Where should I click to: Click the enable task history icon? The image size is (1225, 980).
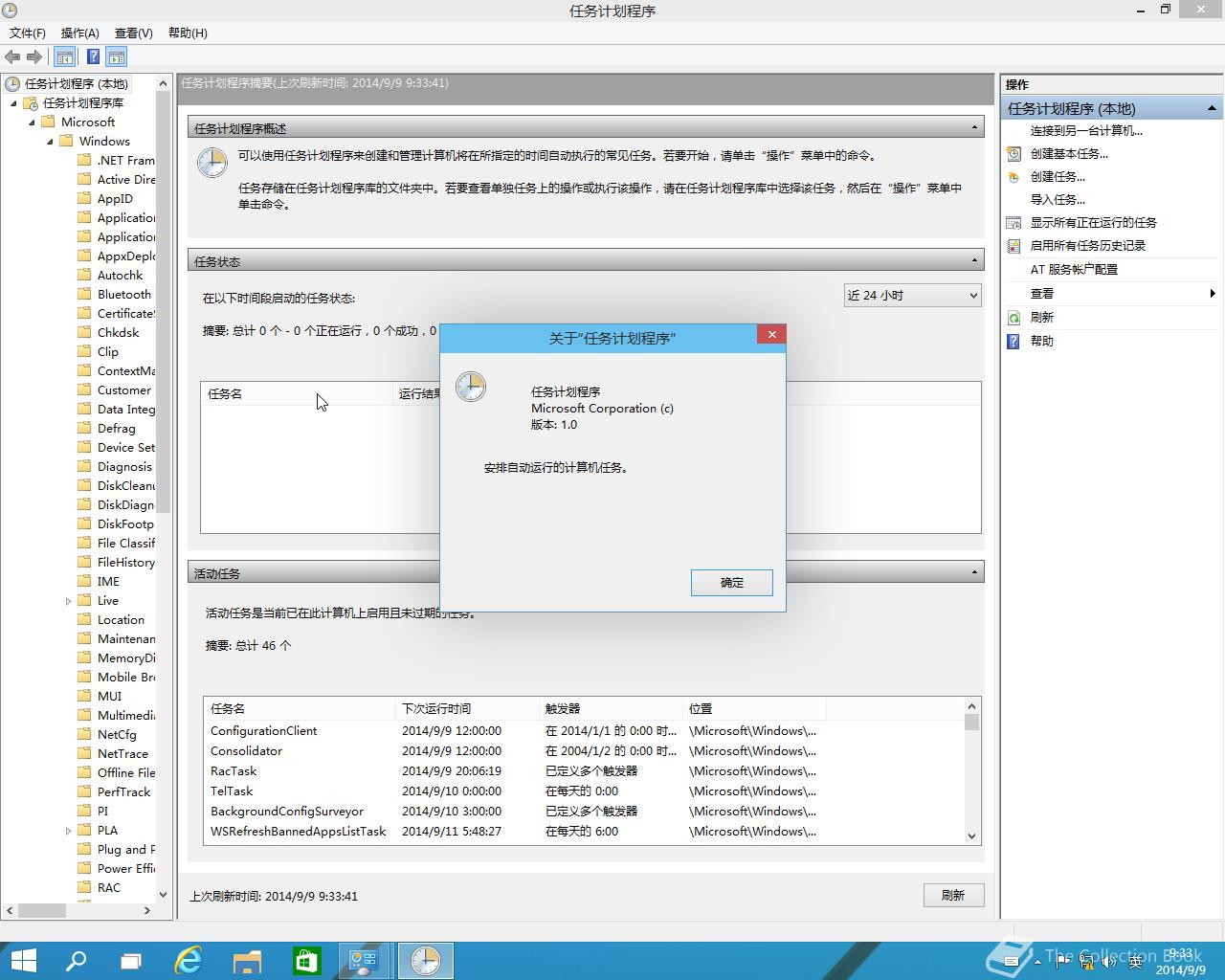pos(1013,245)
